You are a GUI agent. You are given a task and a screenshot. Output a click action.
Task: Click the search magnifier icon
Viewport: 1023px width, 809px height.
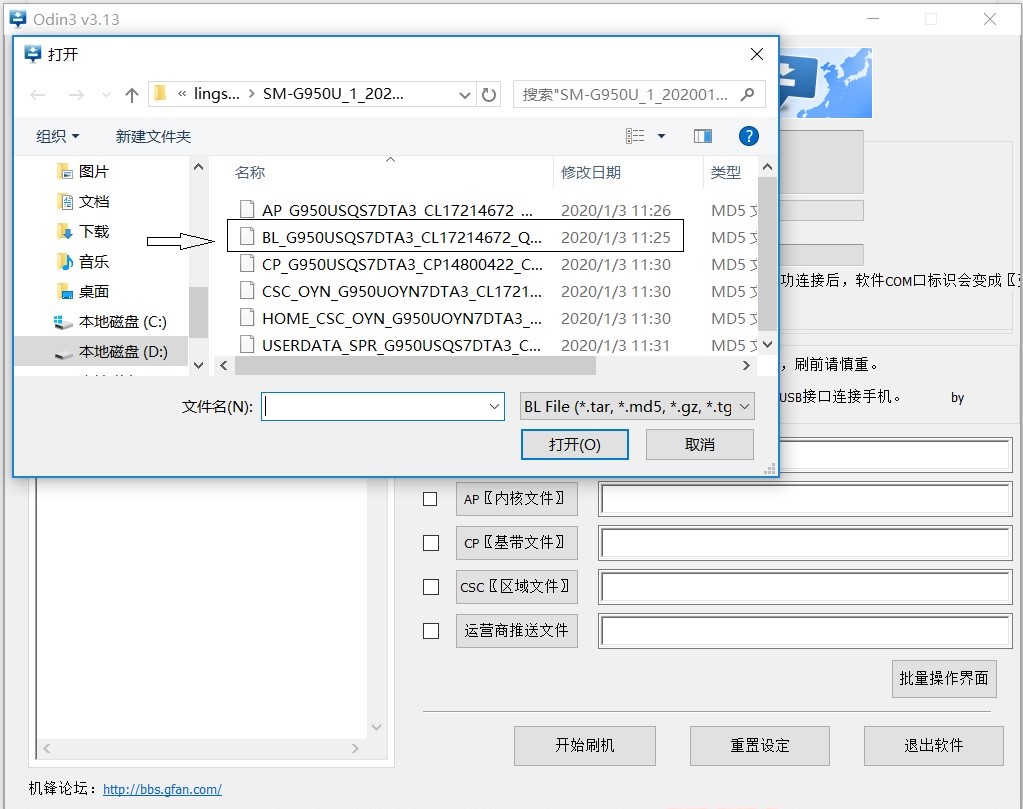pyautogui.click(x=748, y=95)
